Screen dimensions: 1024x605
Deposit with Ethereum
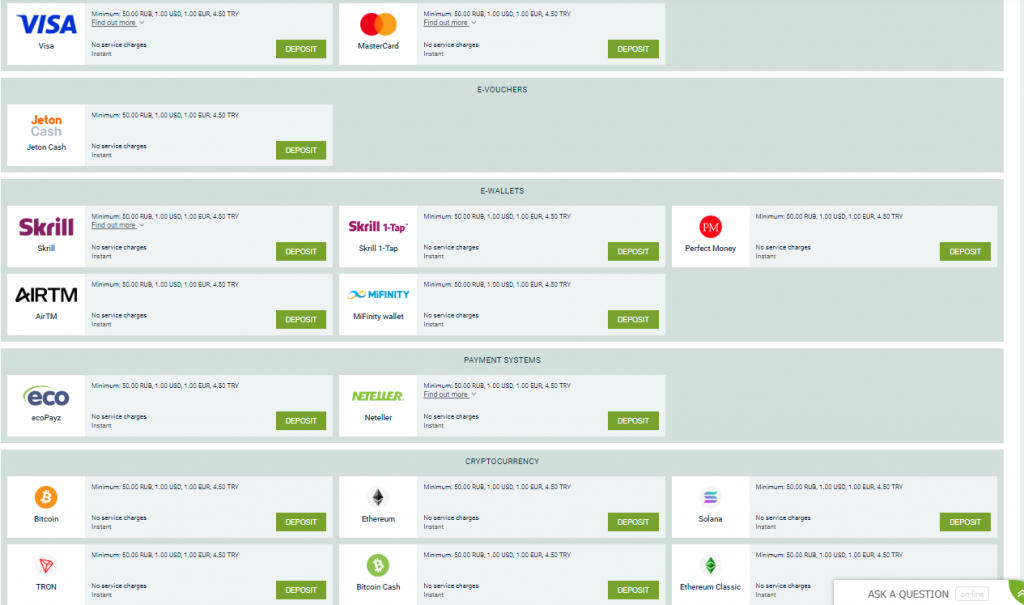(633, 522)
